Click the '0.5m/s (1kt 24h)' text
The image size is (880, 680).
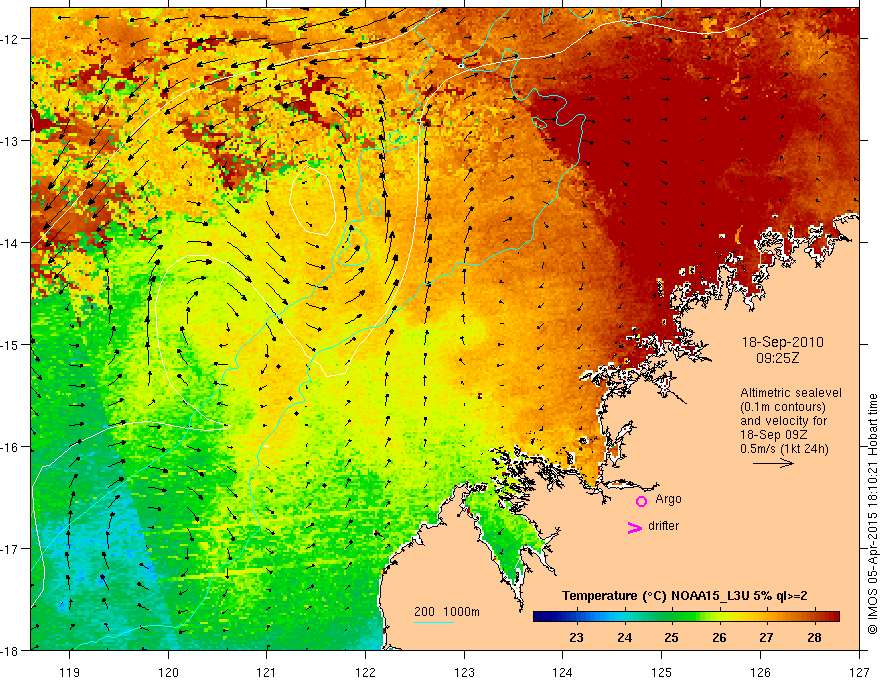[x=784, y=449]
